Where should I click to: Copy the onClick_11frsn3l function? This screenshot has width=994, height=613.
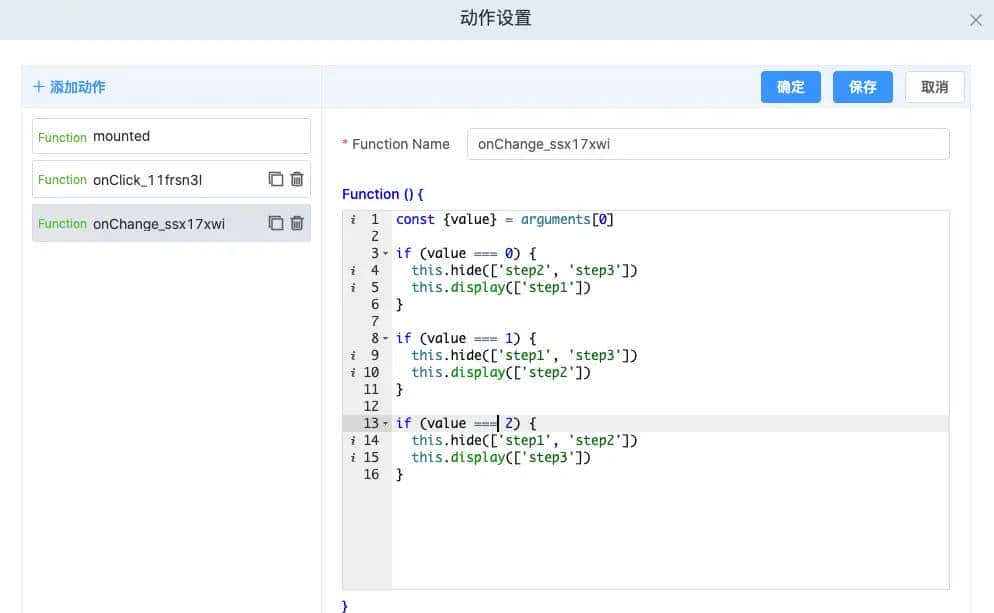pyautogui.click(x=276, y=180)
